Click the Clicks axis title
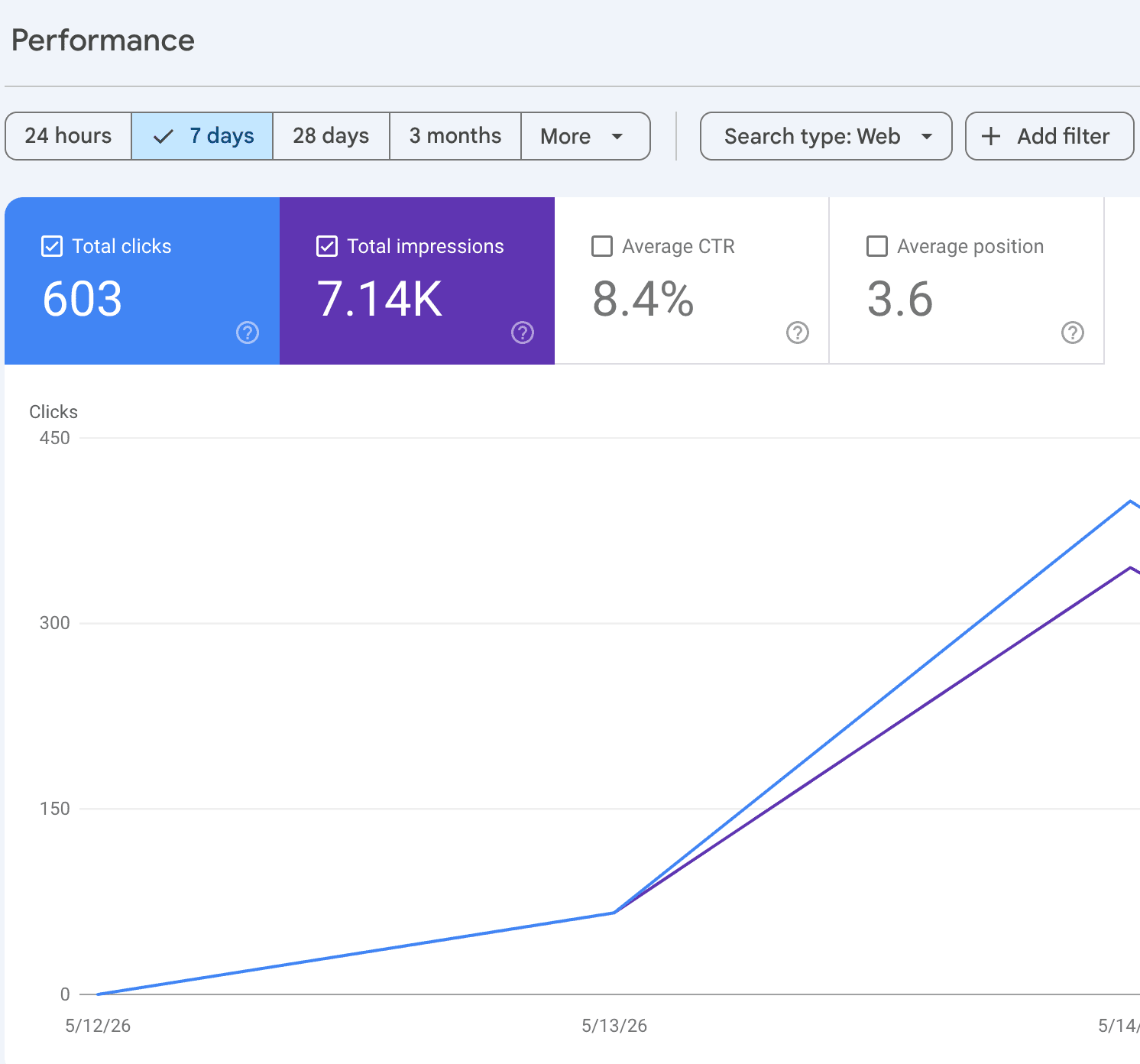 [53, 412]
